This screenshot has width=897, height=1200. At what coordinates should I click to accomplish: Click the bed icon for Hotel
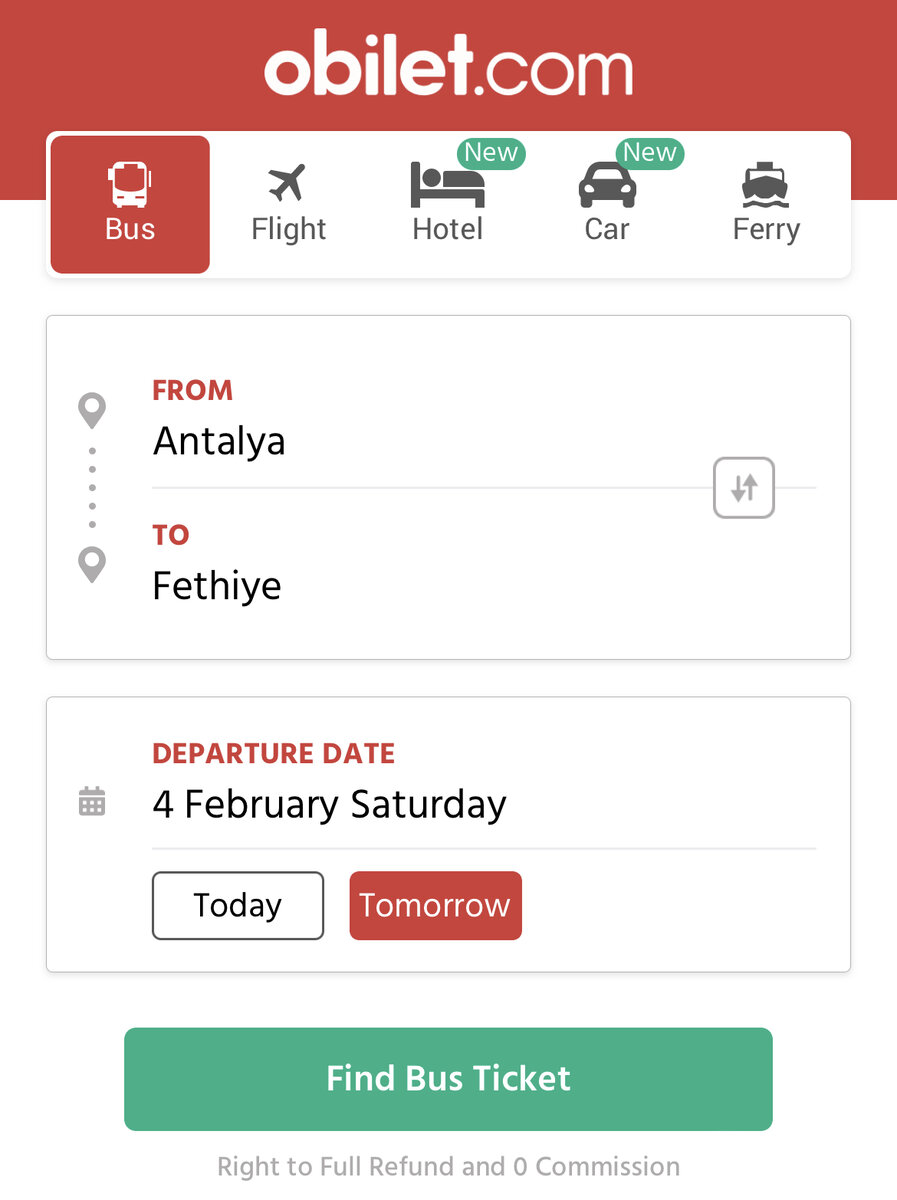[447, 185]
